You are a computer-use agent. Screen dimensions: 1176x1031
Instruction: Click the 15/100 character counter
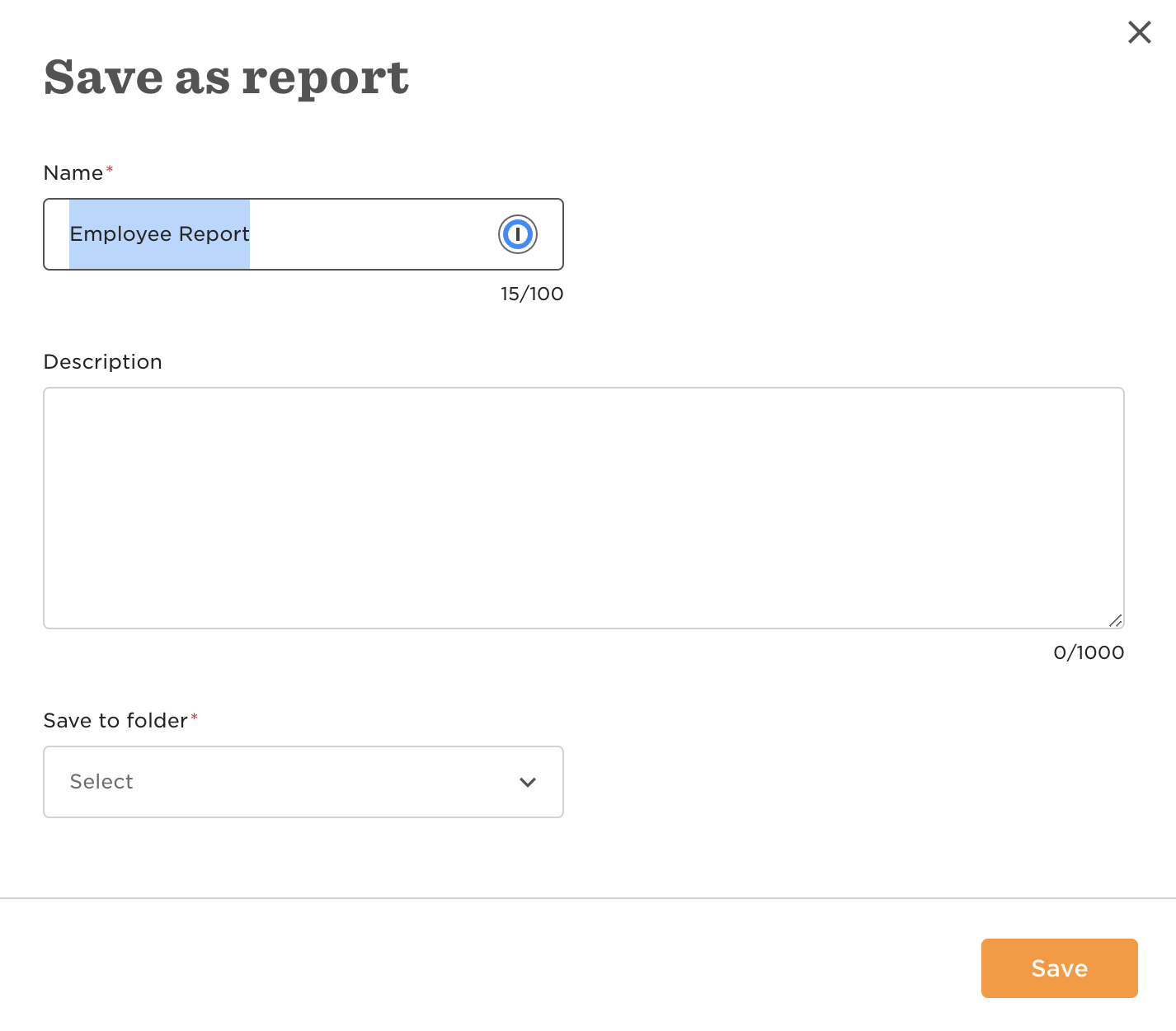coord(531,294)
